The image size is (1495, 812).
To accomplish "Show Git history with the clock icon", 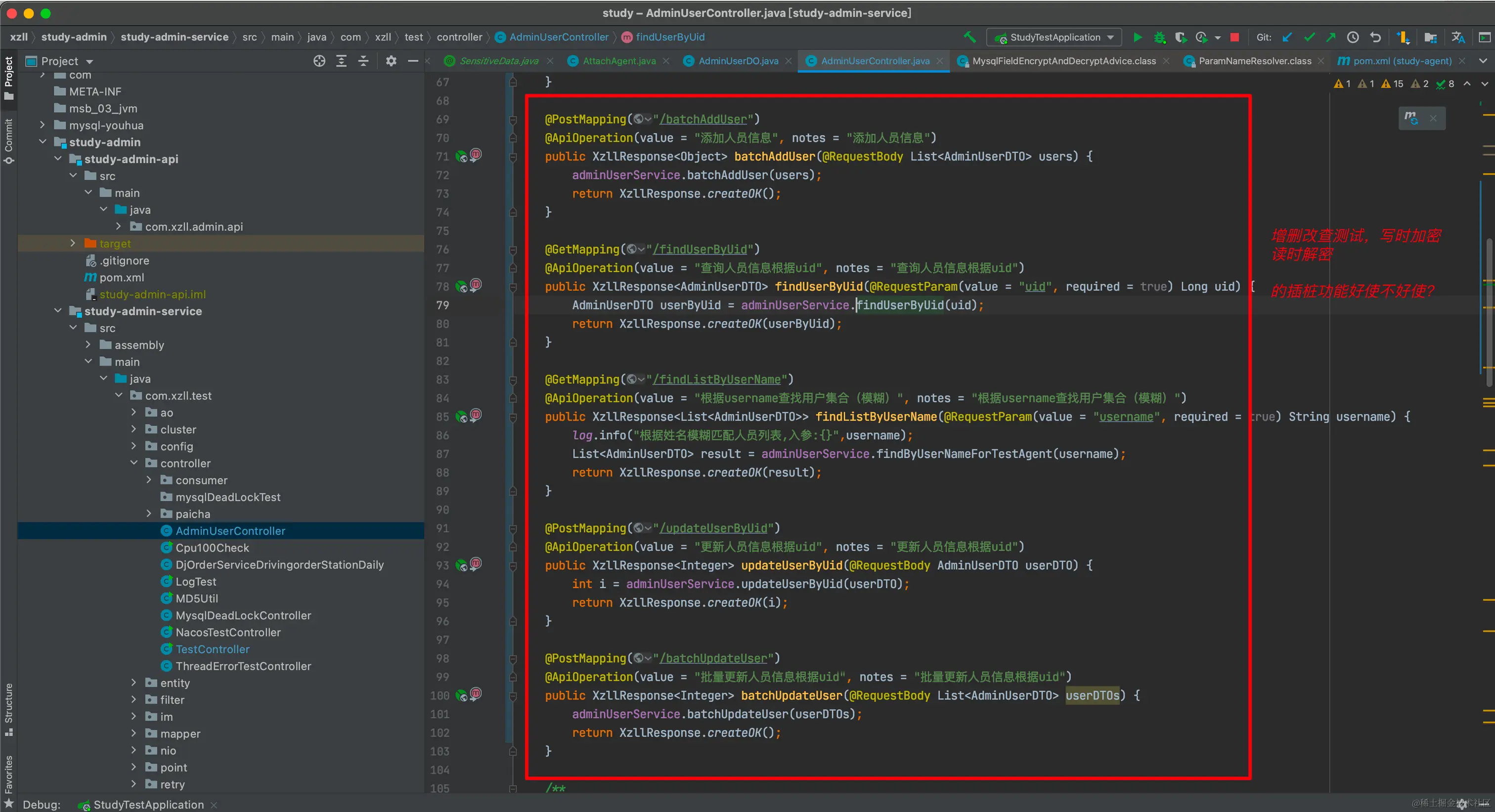I will click(1353, 37).
